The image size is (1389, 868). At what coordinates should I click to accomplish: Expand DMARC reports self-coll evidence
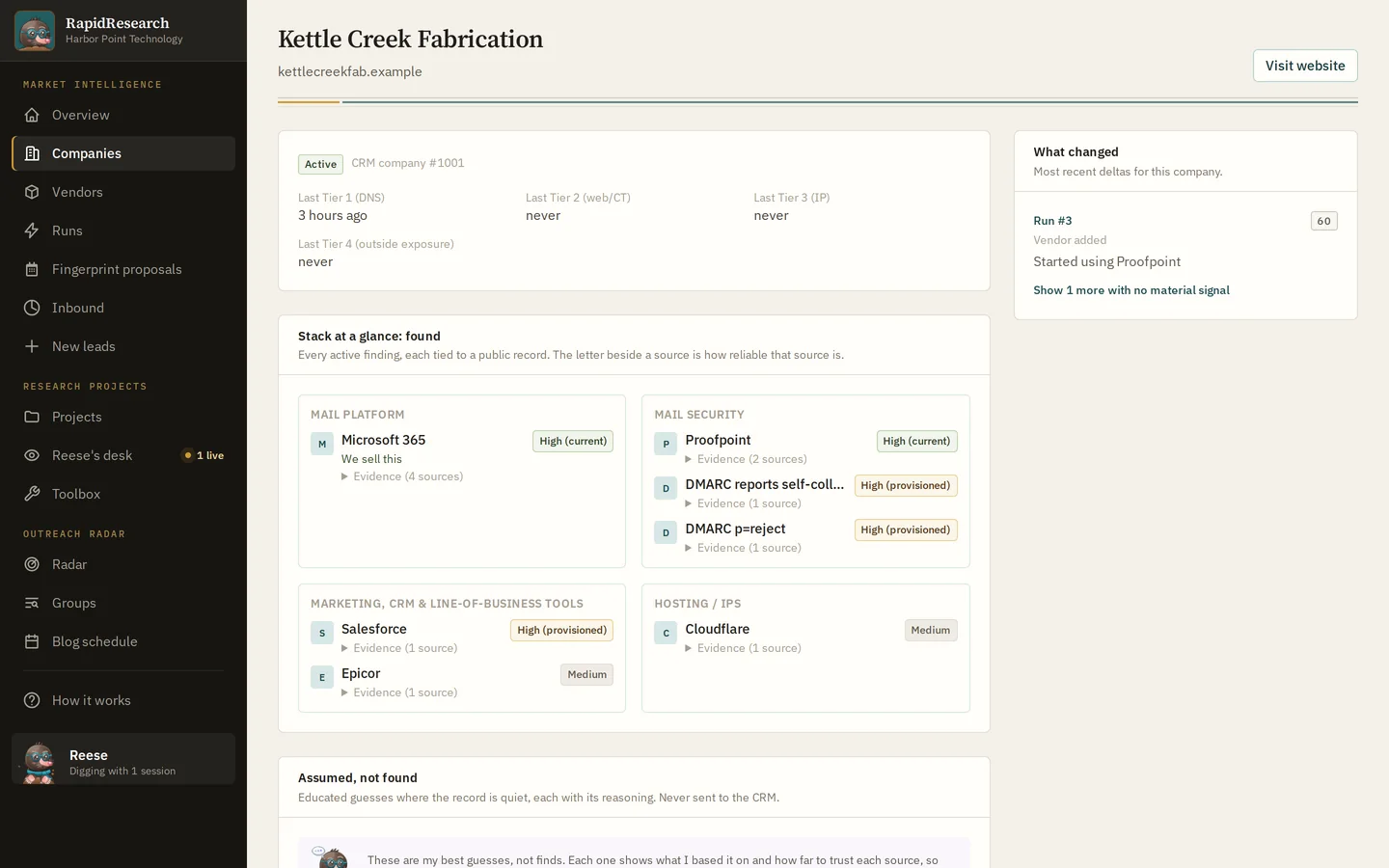(x=744, y=503)
